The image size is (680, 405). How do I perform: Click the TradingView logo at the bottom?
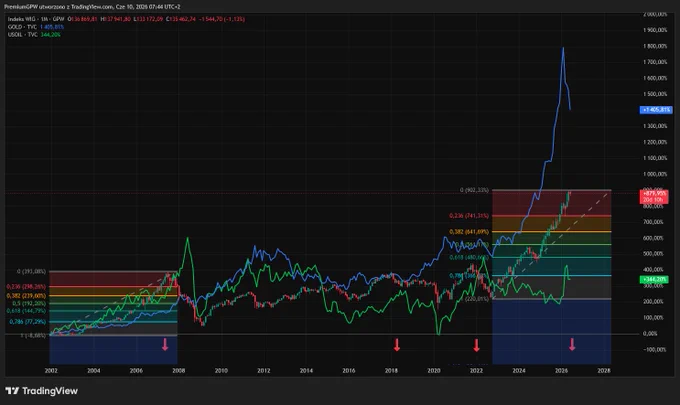(x=41, y=391)
